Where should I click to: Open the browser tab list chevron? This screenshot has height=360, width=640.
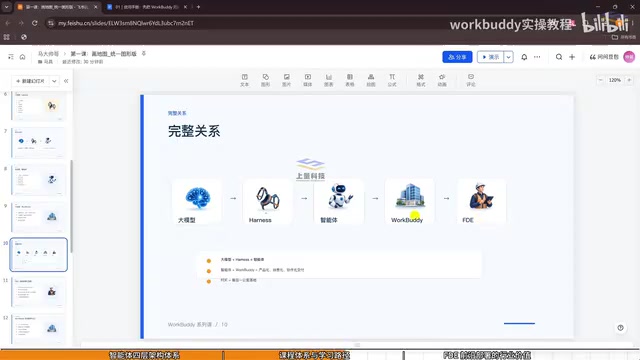click(7, 7)
